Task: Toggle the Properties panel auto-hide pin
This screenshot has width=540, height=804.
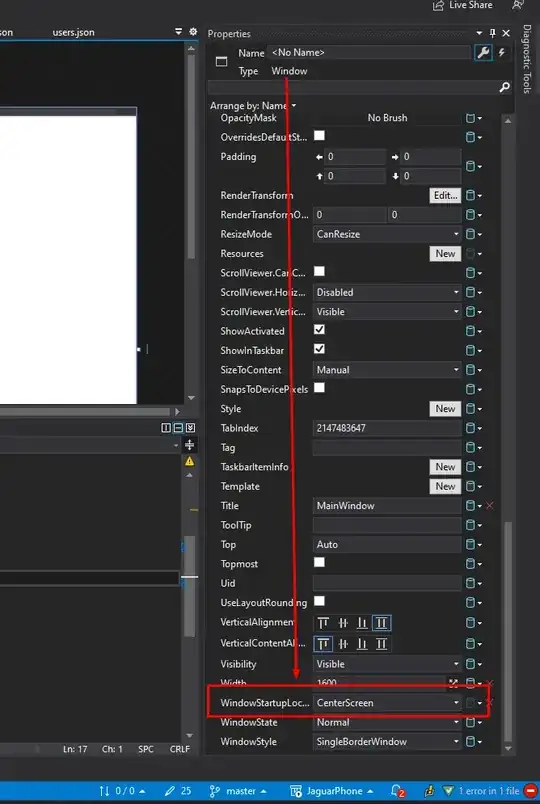Action: coord(492,33)
